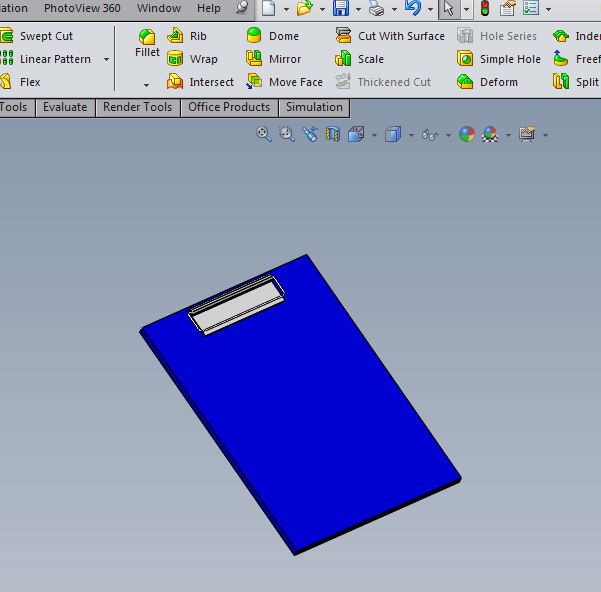601x592 pixels.
Task: Select the Dome feature
Action: [273, 36]
